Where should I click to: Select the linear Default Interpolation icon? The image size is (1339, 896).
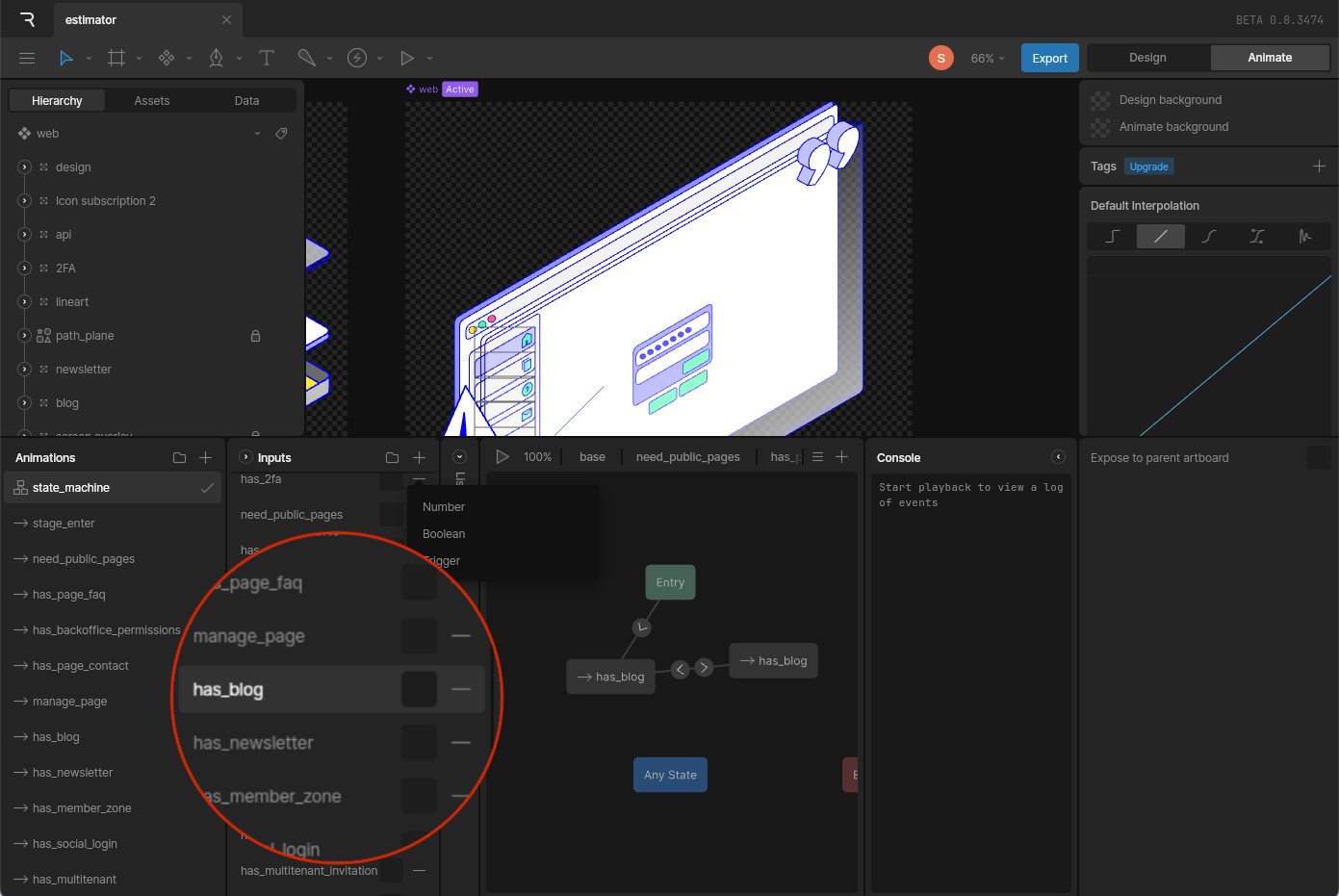(x=1160, y=236)
